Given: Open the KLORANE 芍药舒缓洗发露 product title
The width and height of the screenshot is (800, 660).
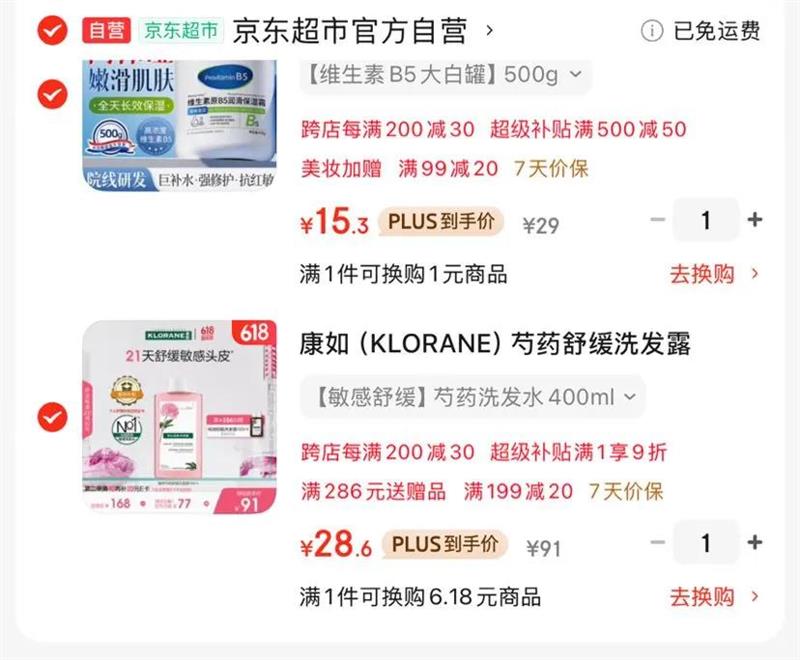Looking at the screenshot, I should tap(495, 343).
